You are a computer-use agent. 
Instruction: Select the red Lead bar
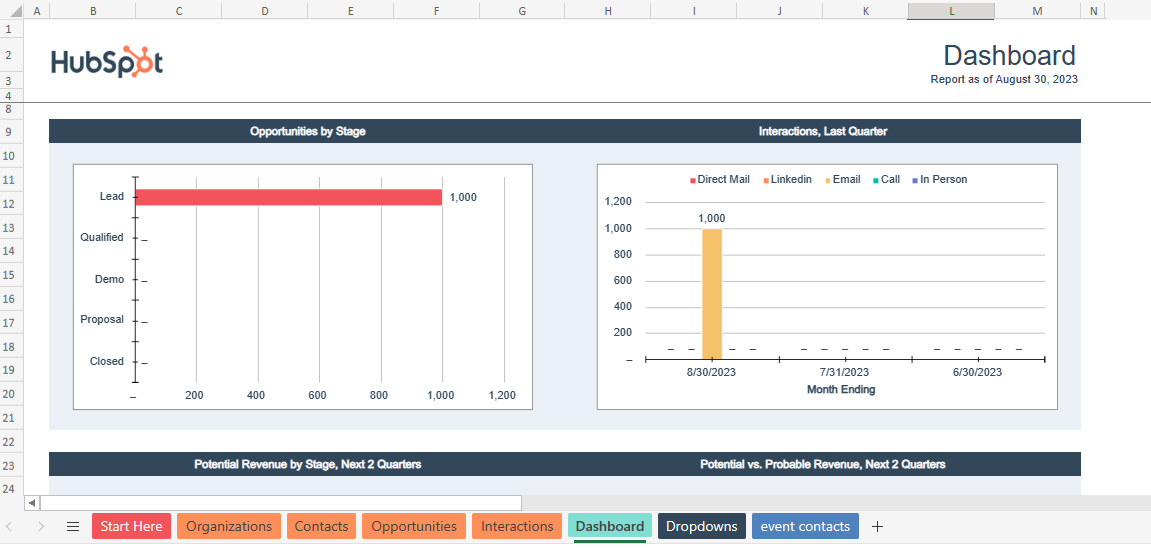pyautogui.click(x=289, y=197)
